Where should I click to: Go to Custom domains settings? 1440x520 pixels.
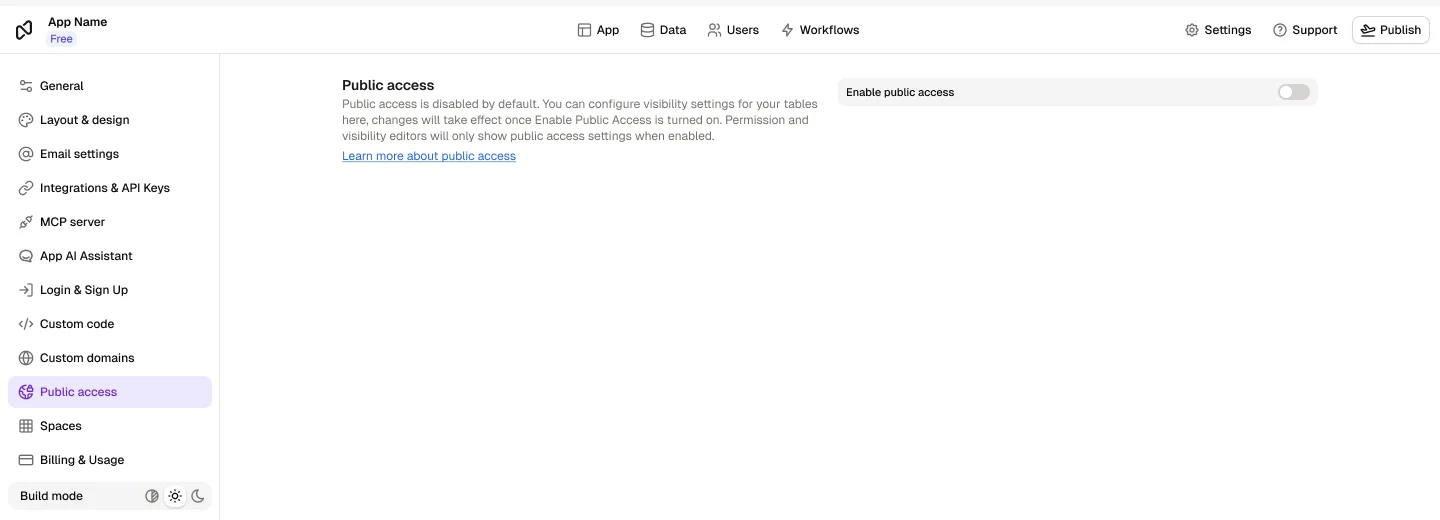[110, 358]
